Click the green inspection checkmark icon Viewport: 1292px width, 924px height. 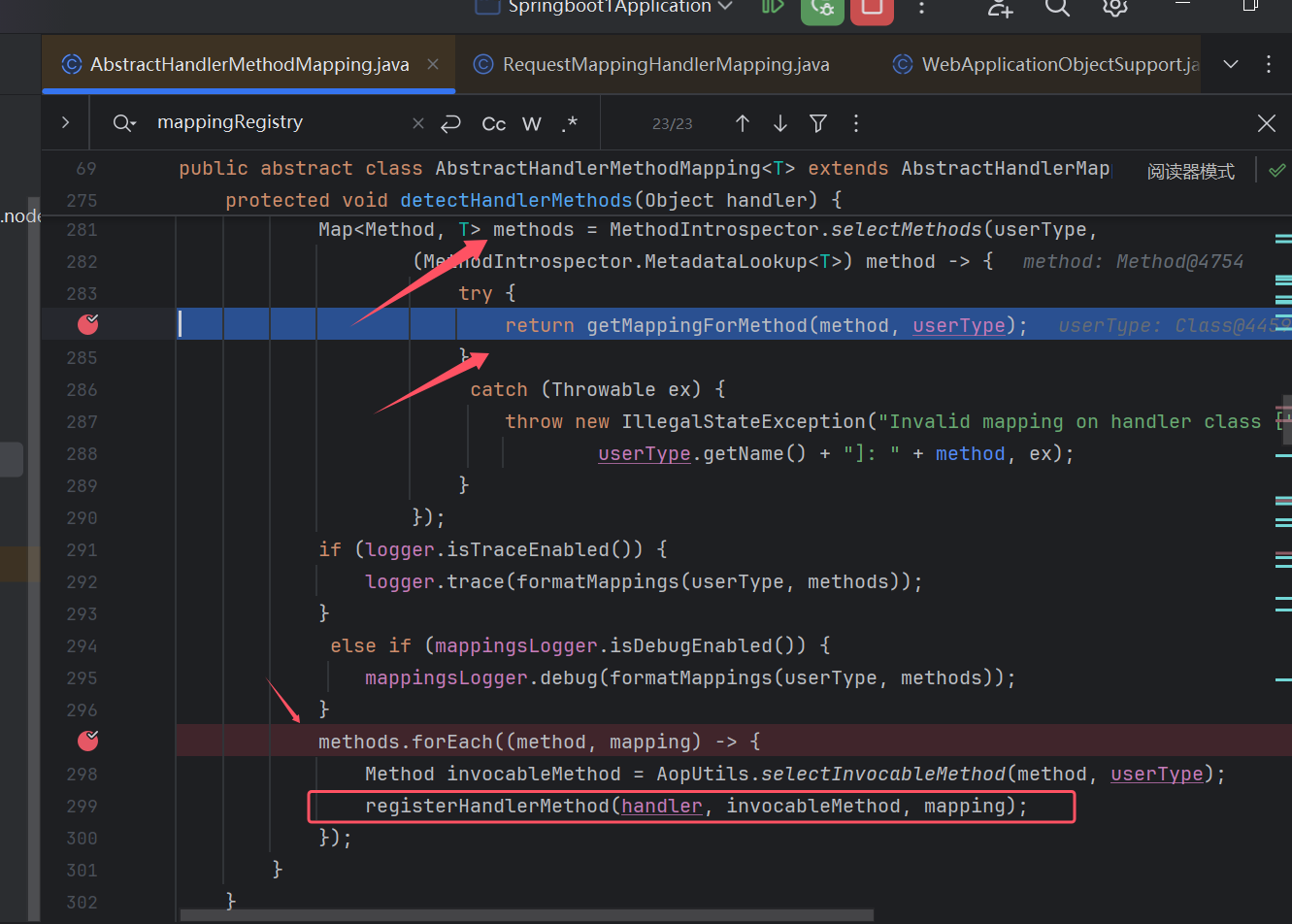[1277, 170]
